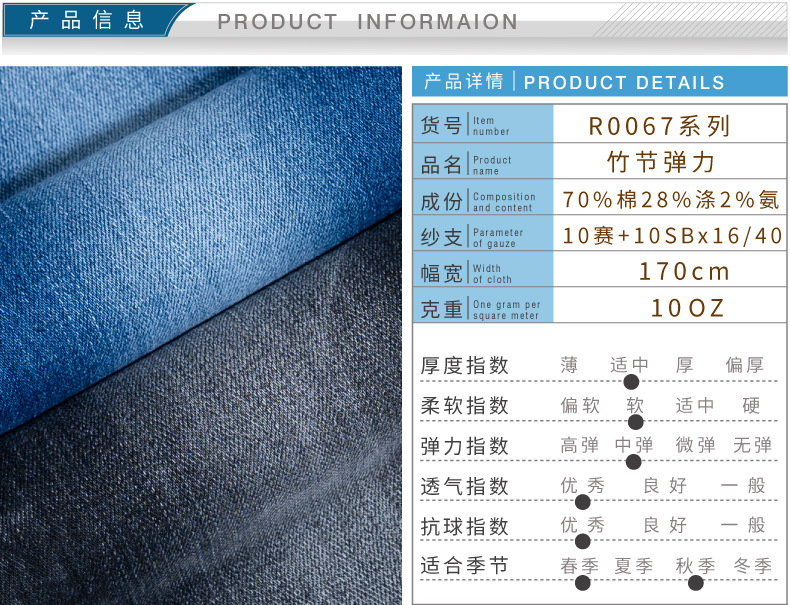Click the 170cm width value

pyautogui.click(x=684, y=272)
